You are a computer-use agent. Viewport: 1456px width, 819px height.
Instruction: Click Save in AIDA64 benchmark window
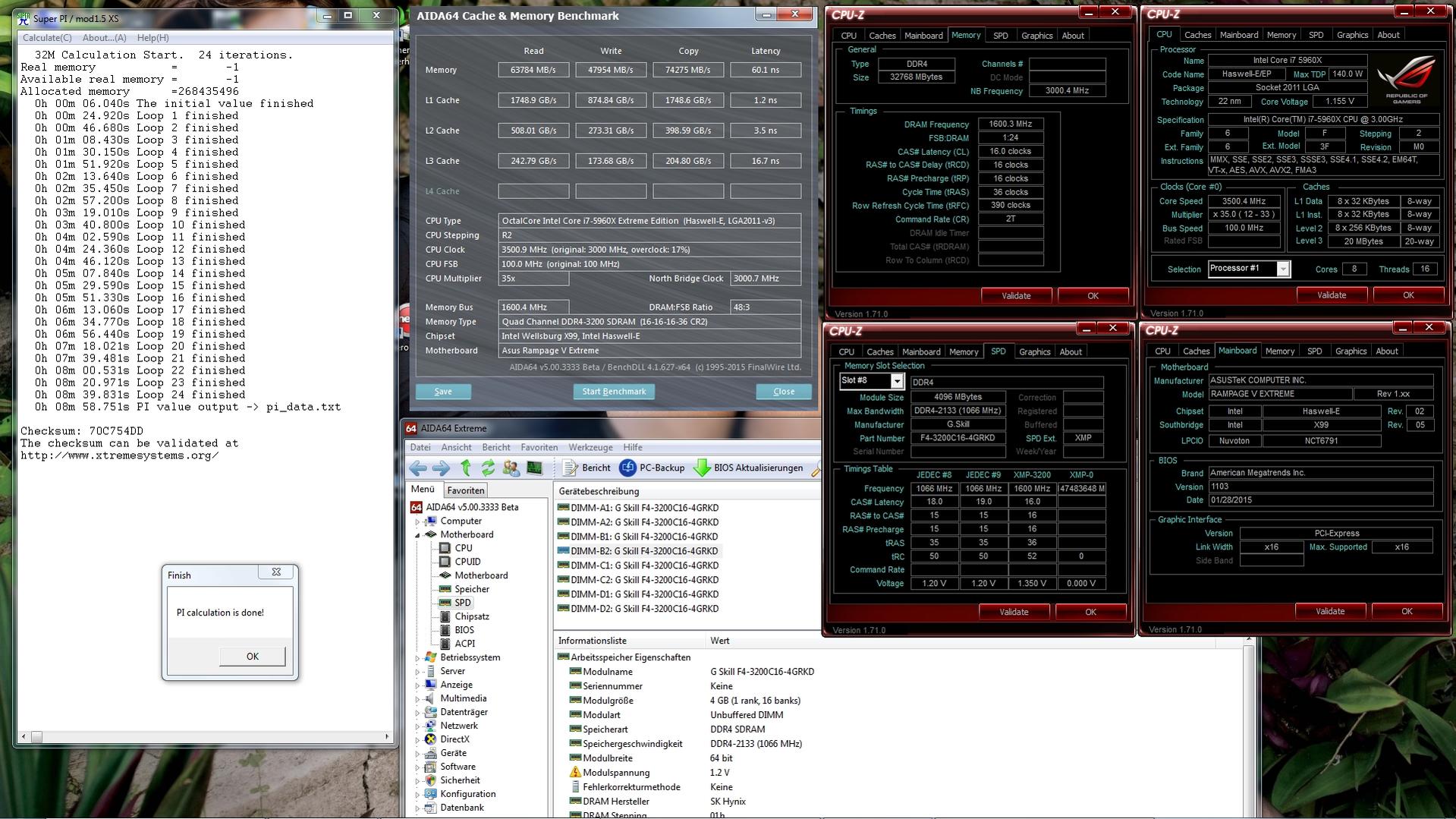(x=443, y=392)
